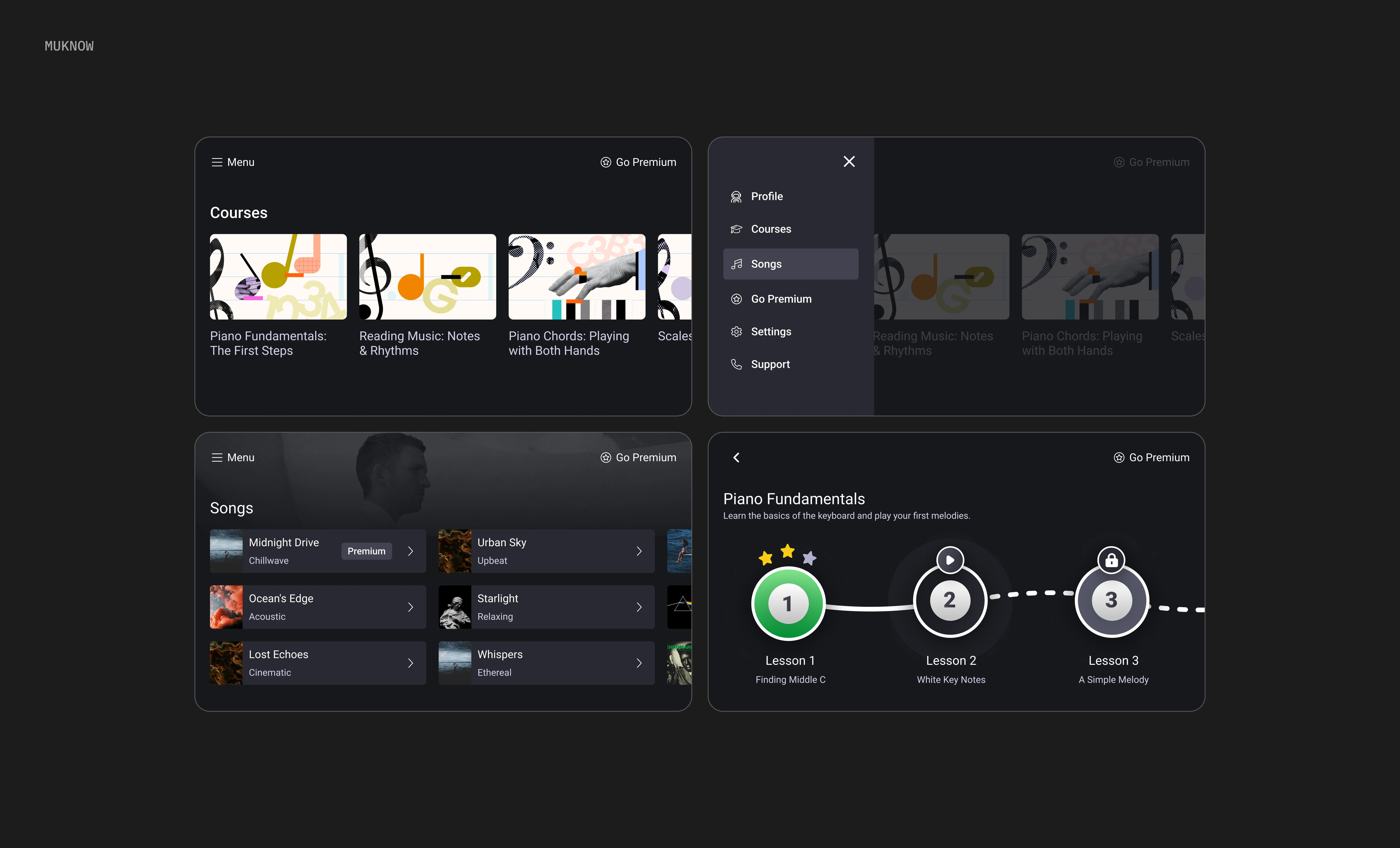Close the navigation menu with the X

(x=849, y=161)
